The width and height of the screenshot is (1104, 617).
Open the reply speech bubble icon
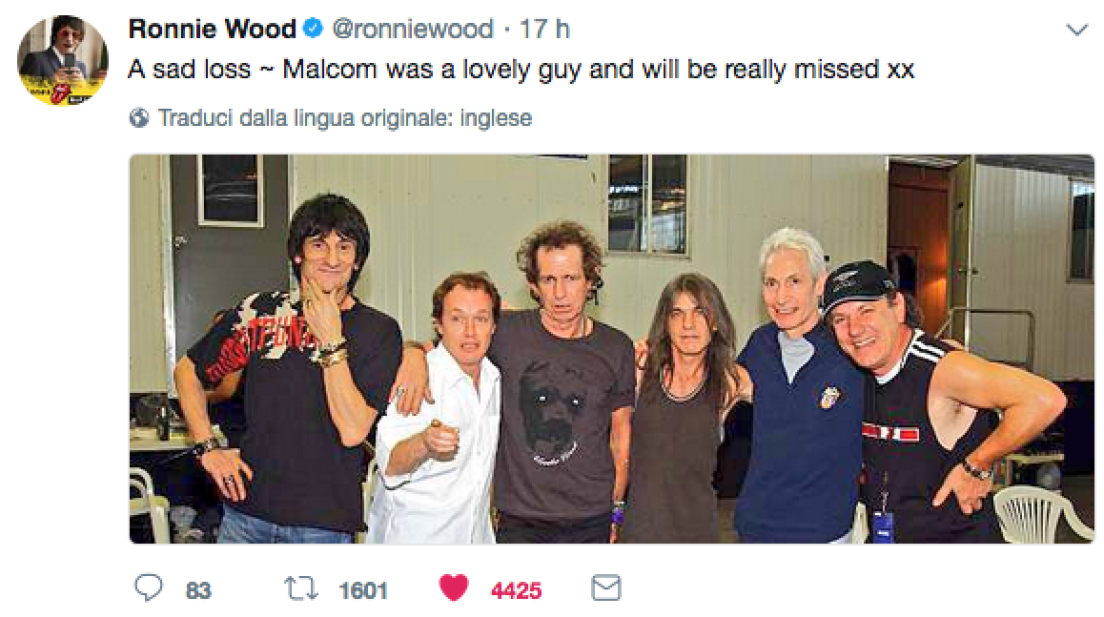tap(149, 587)
